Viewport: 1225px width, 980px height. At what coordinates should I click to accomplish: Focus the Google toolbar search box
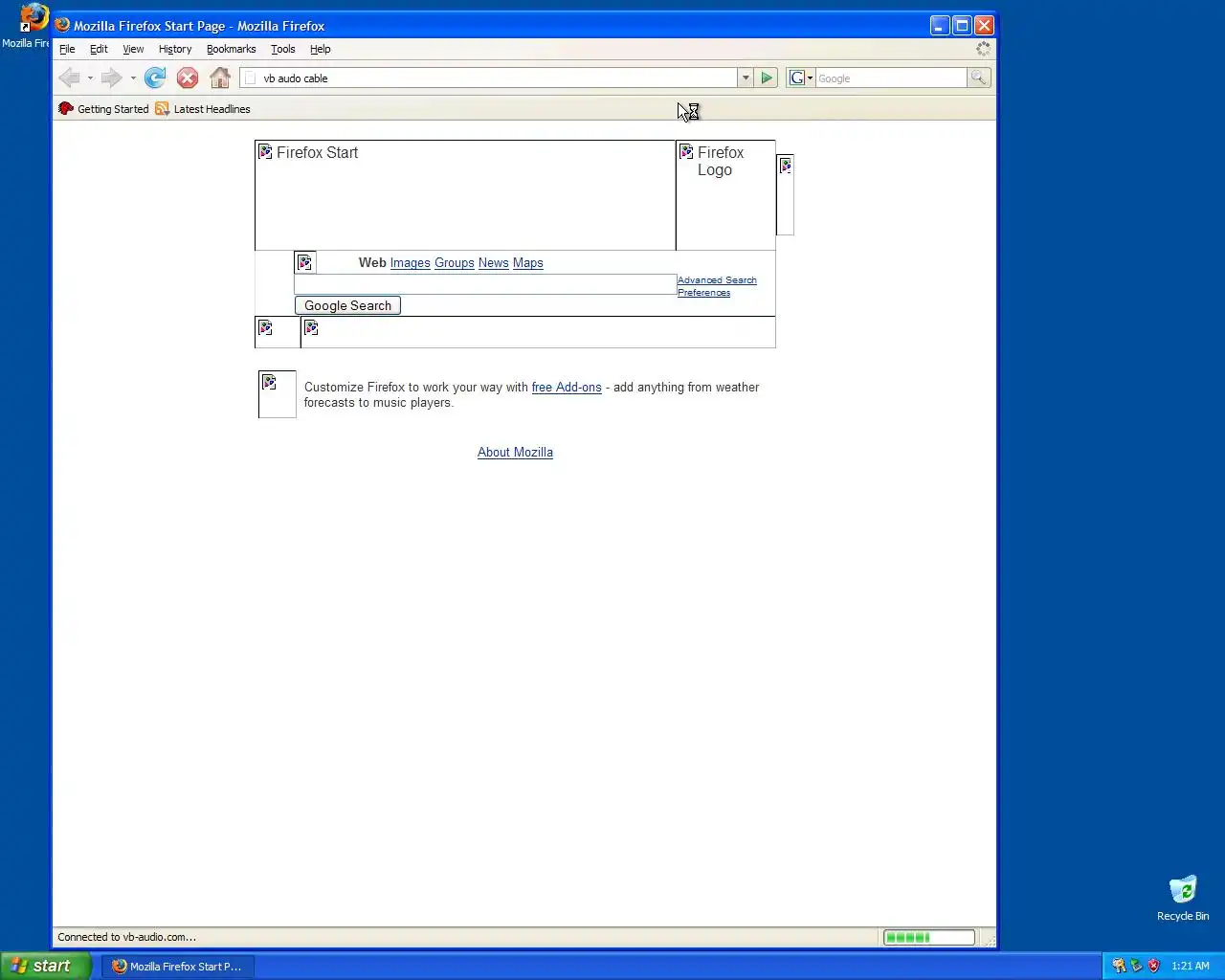pos(891,78)
